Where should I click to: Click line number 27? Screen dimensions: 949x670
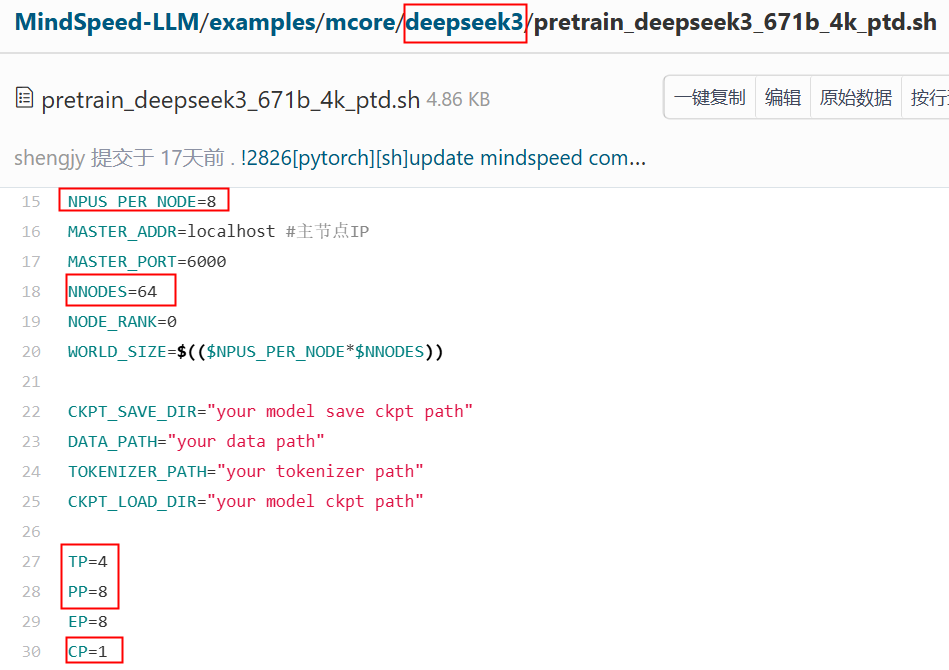pos(31,562)
